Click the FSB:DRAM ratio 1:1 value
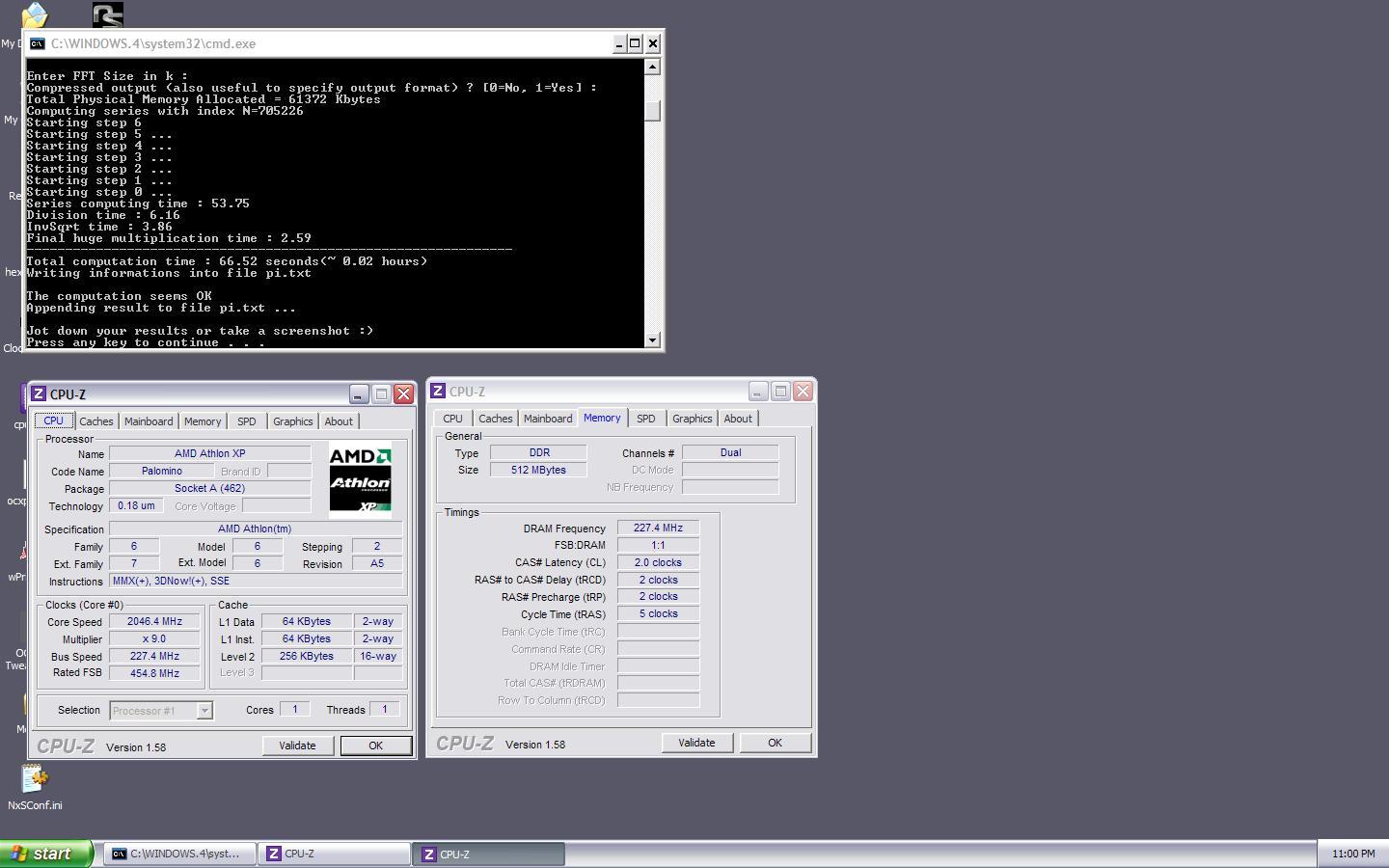Viewport: 1389px width, 868px height. [x=658, y=545]
